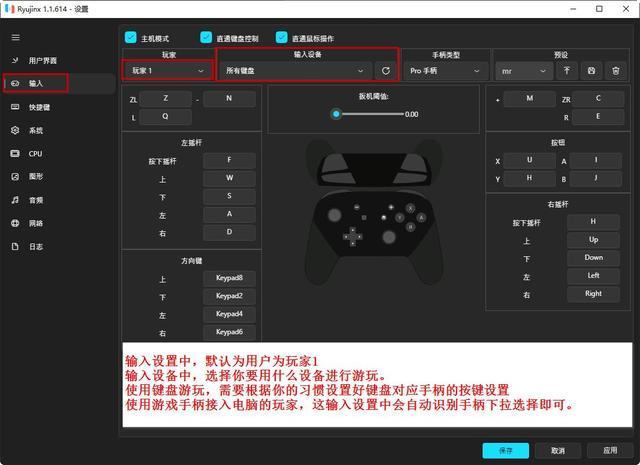This screenshot has height=465, width=640.
Task: Click the 取消 cancel button
Action: pos(558,451)
